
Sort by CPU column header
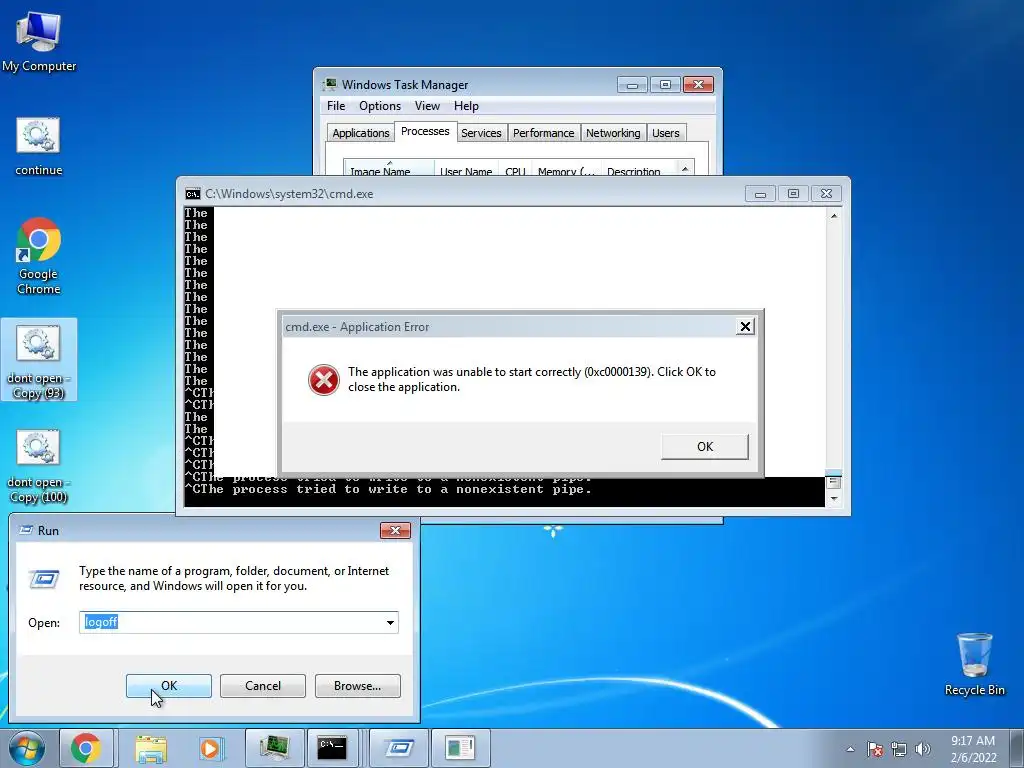click(515, 168)
